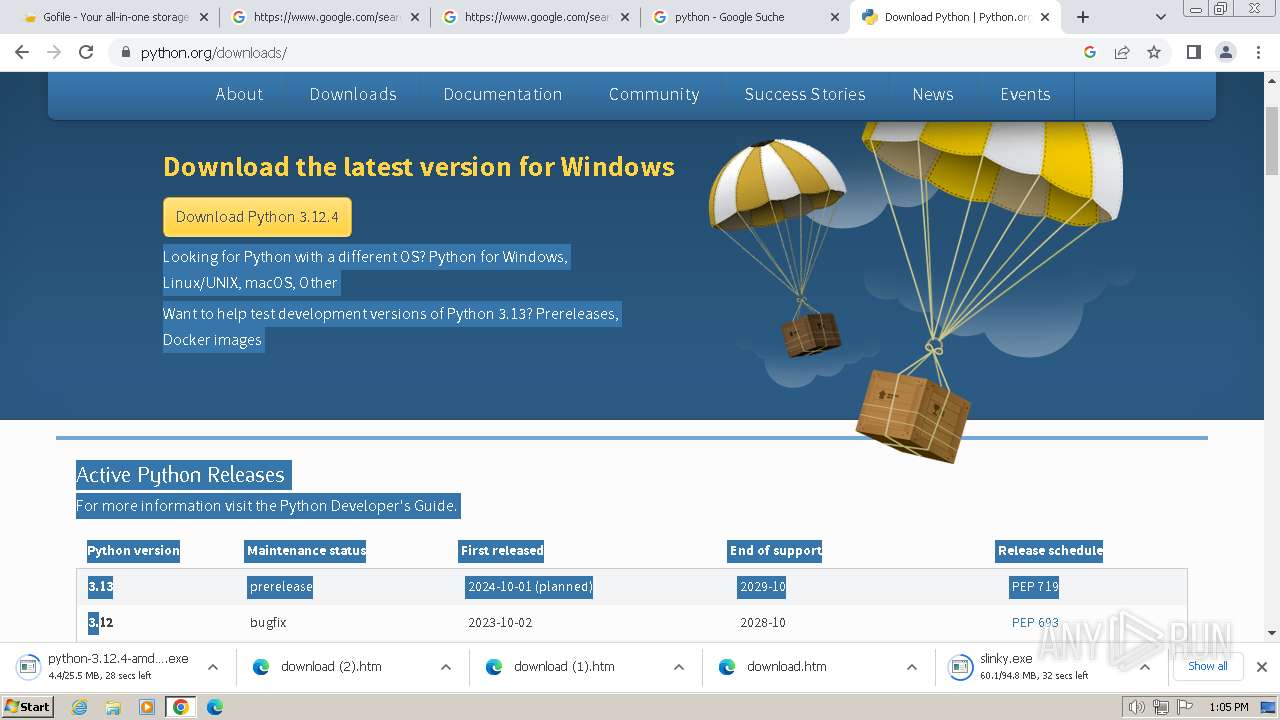Close the downloads bar
This screenshot has height=720, width=1280.
pyautogui.click(x=1261, y=667)
